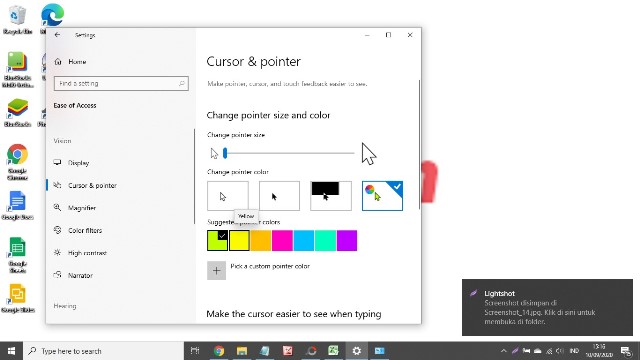Open the Windows Start menu
Image resolution: width=640 pixels, height=360 pixels.
(11, 351)
